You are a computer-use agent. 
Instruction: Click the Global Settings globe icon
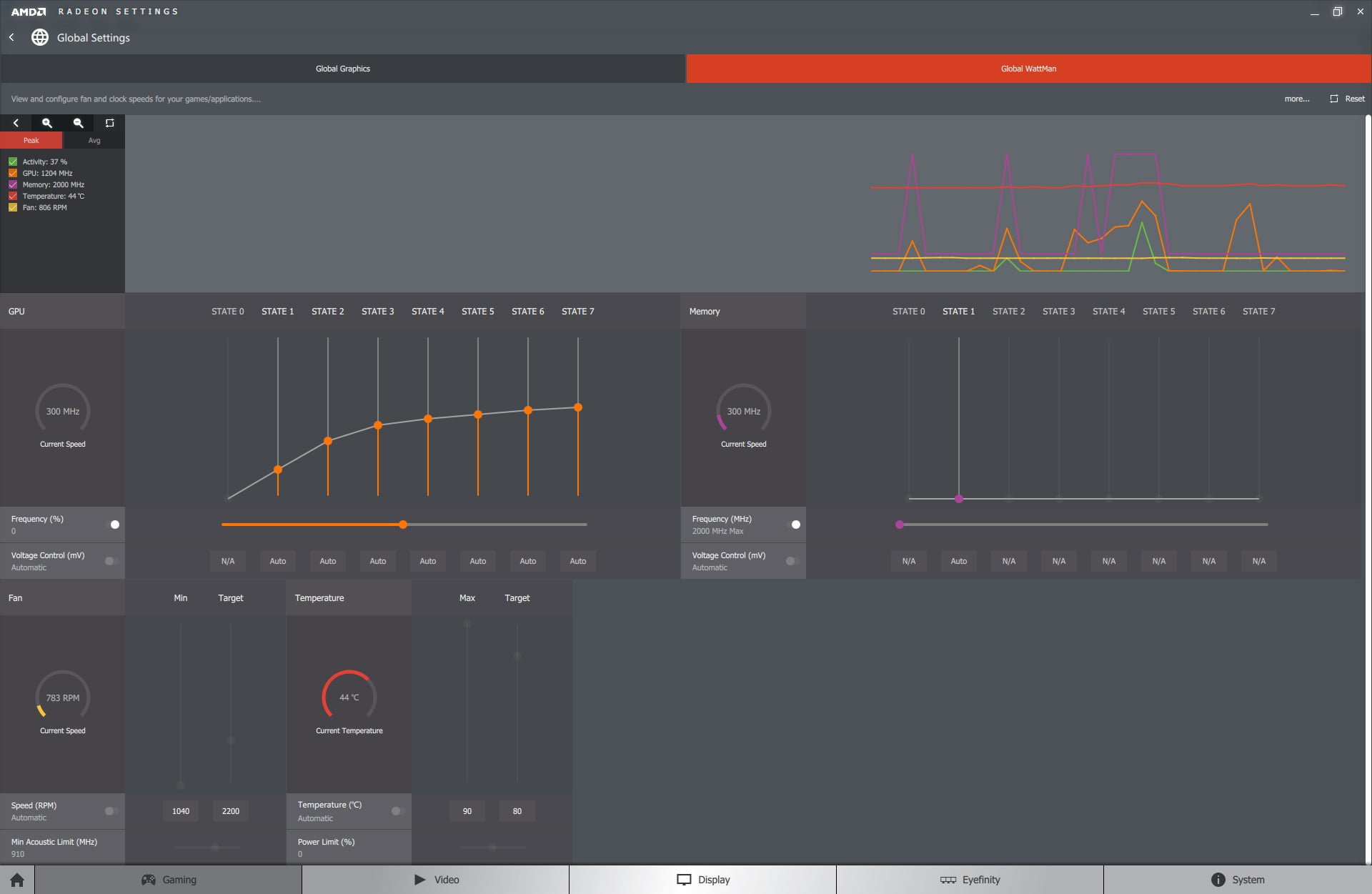pyautogui.click(x=40, y=37)
